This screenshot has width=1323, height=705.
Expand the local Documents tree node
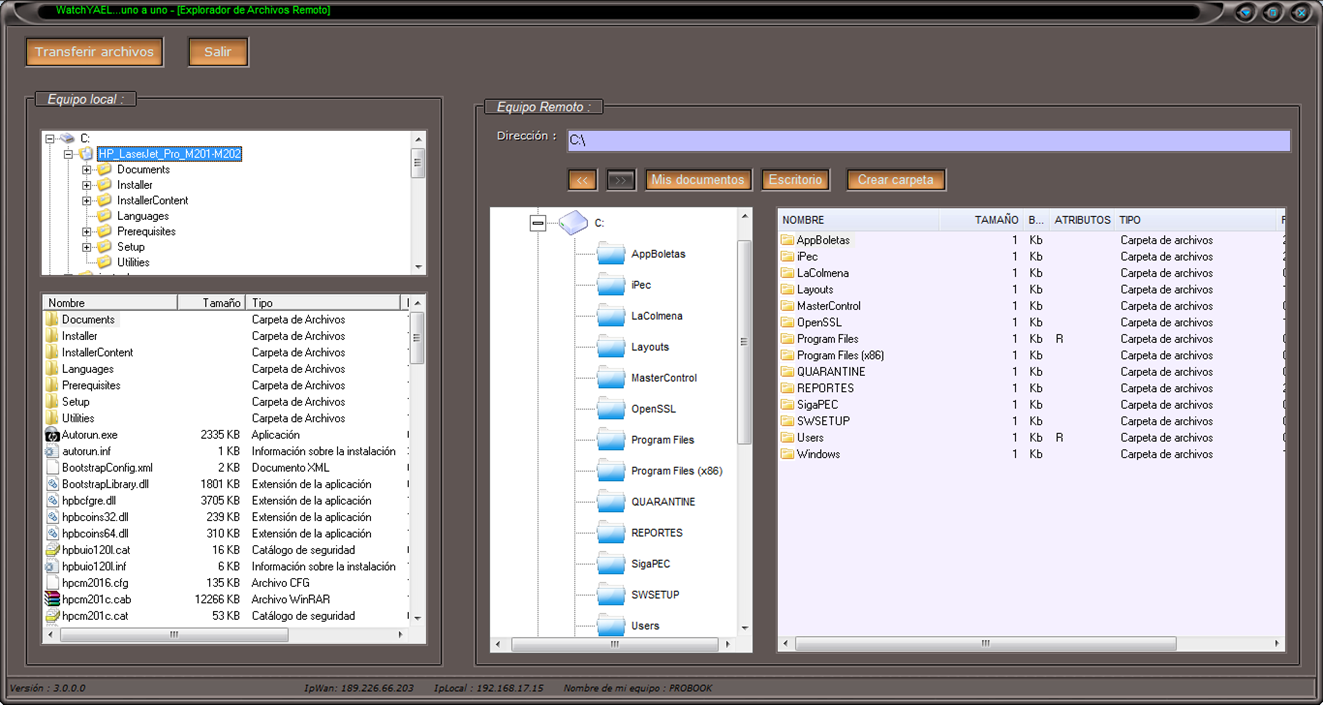(x=87, y=170)
